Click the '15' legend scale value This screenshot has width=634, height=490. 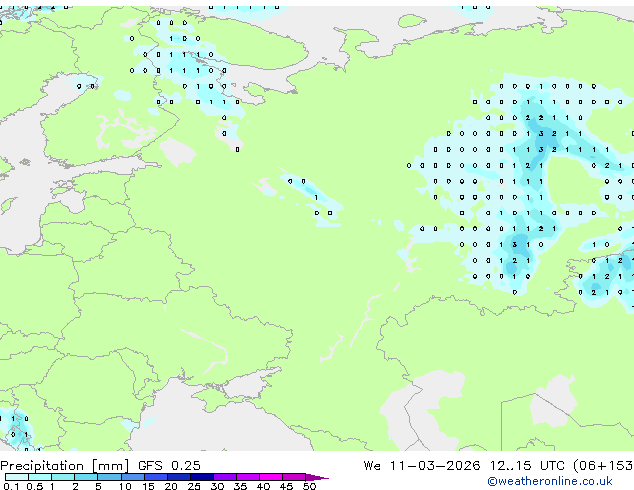tap(148, 486)
